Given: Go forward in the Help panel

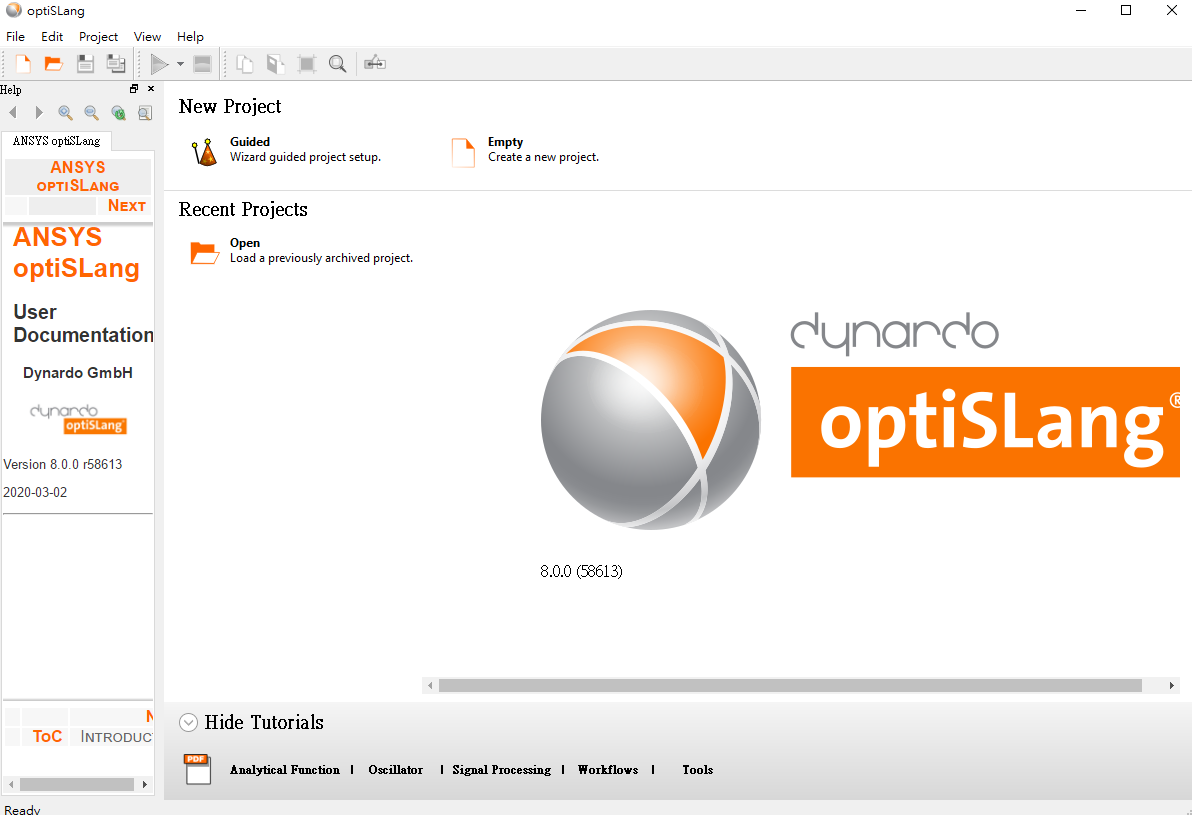Looking at the screenshot, I should tap(39, 113).
